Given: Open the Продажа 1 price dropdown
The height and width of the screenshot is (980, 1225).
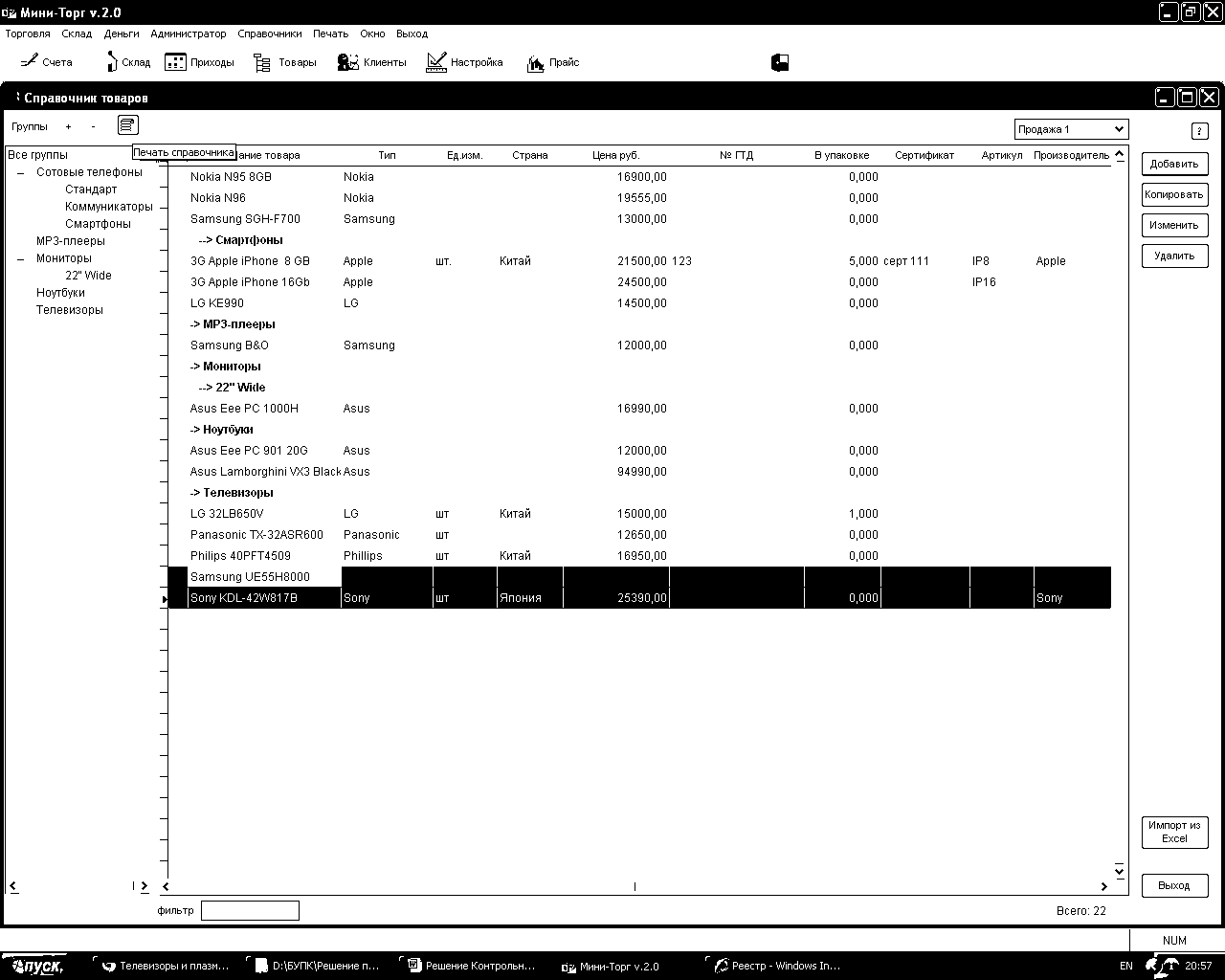Looking at the screenshot, I should tap(1071, 129).
